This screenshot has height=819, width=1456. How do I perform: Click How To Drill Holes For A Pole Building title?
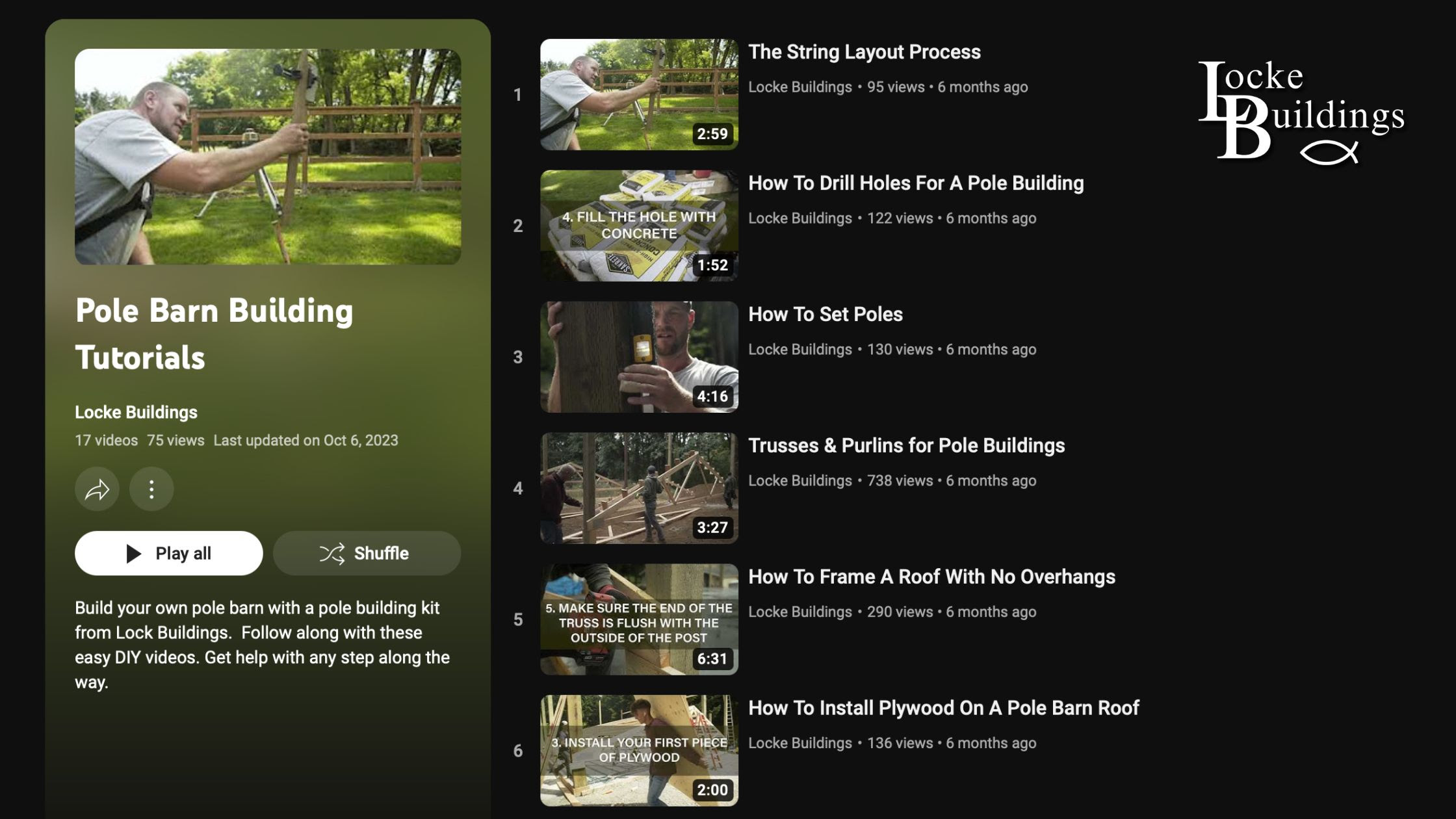(916, 183)
